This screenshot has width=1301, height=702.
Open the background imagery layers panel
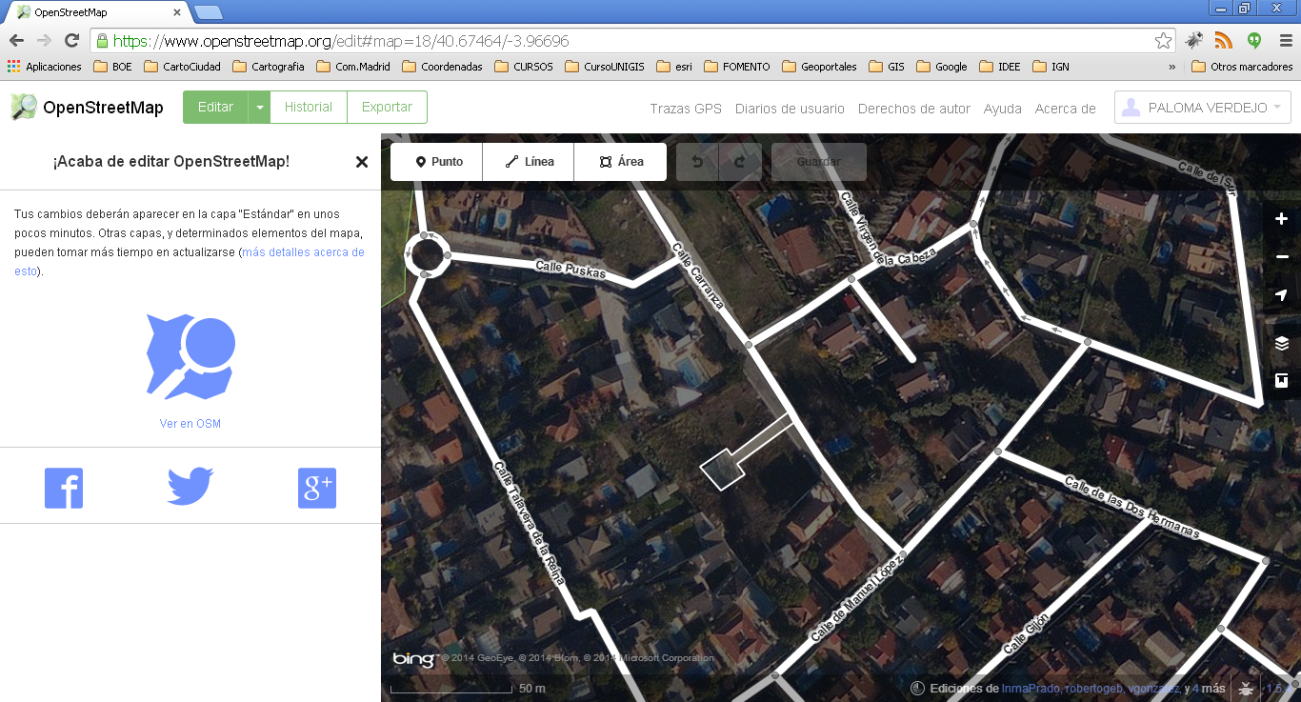[x=1281, y=342]
